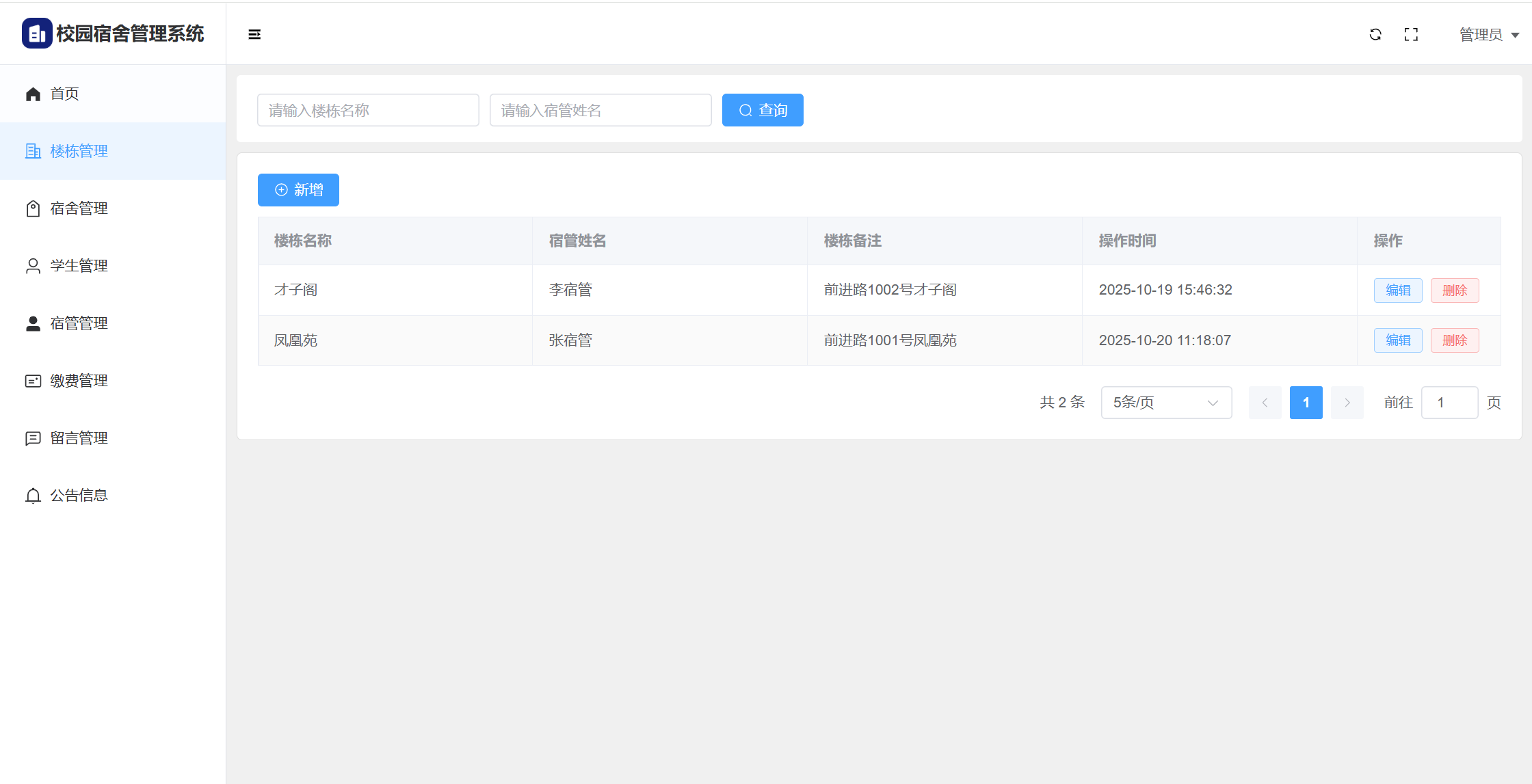
Task: Click the refresh icon in header
Action: [x=1375, y=34]
